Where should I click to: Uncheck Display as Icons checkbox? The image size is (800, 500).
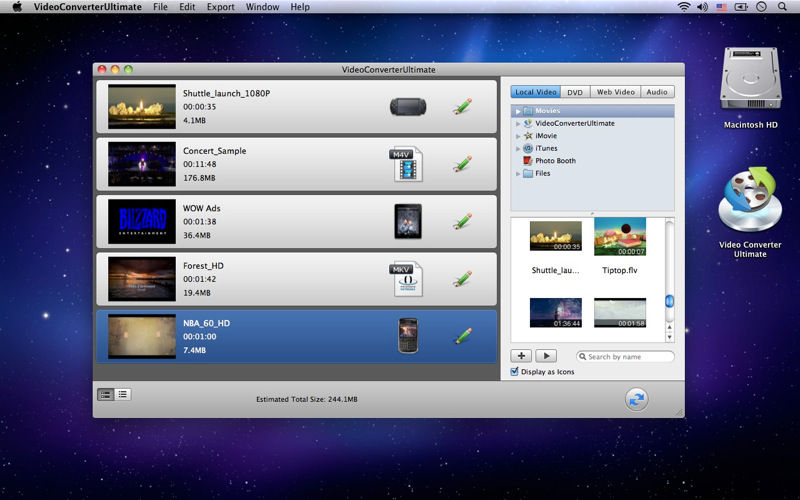pyautogui.click(x=514, y=371)
